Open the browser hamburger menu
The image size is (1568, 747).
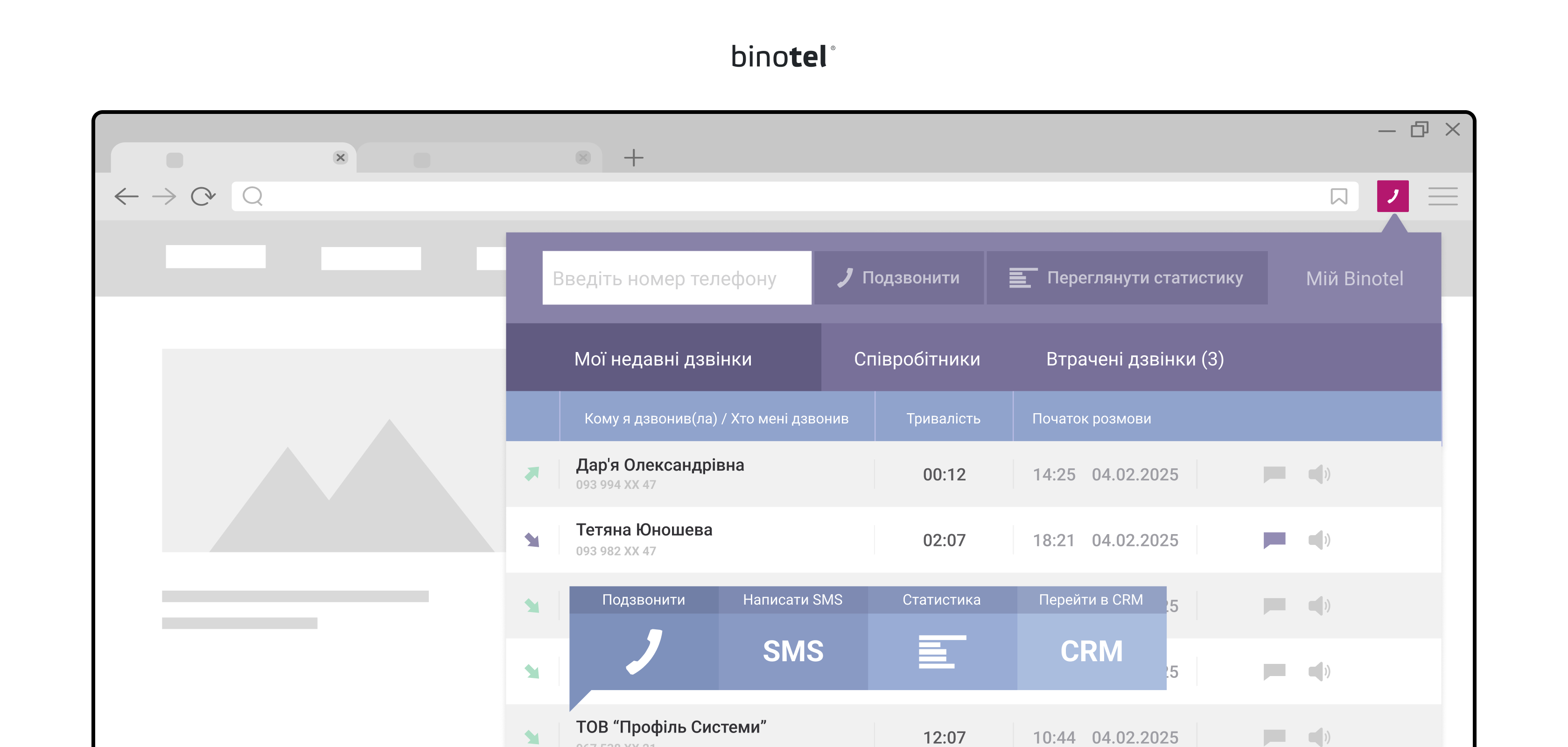(1442, 196)
